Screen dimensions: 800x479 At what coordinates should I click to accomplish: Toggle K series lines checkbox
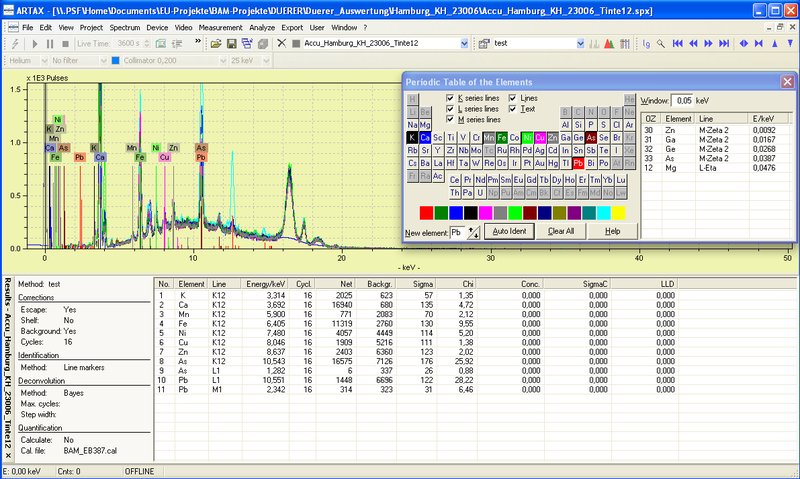point(449,98)
